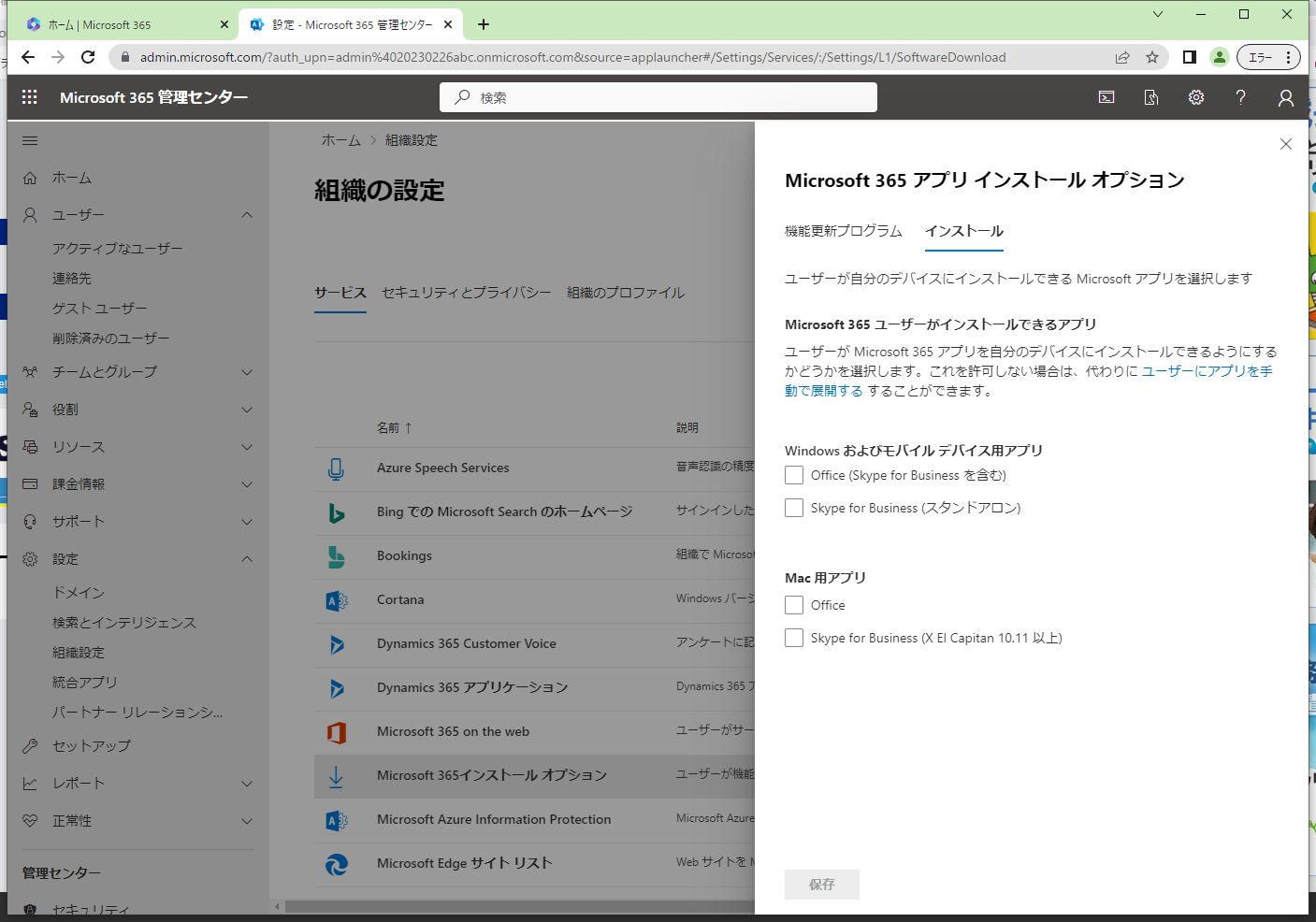1316x922 pixels.
Task: Click the リソース icon in sidebar
Action: (30, 447)
